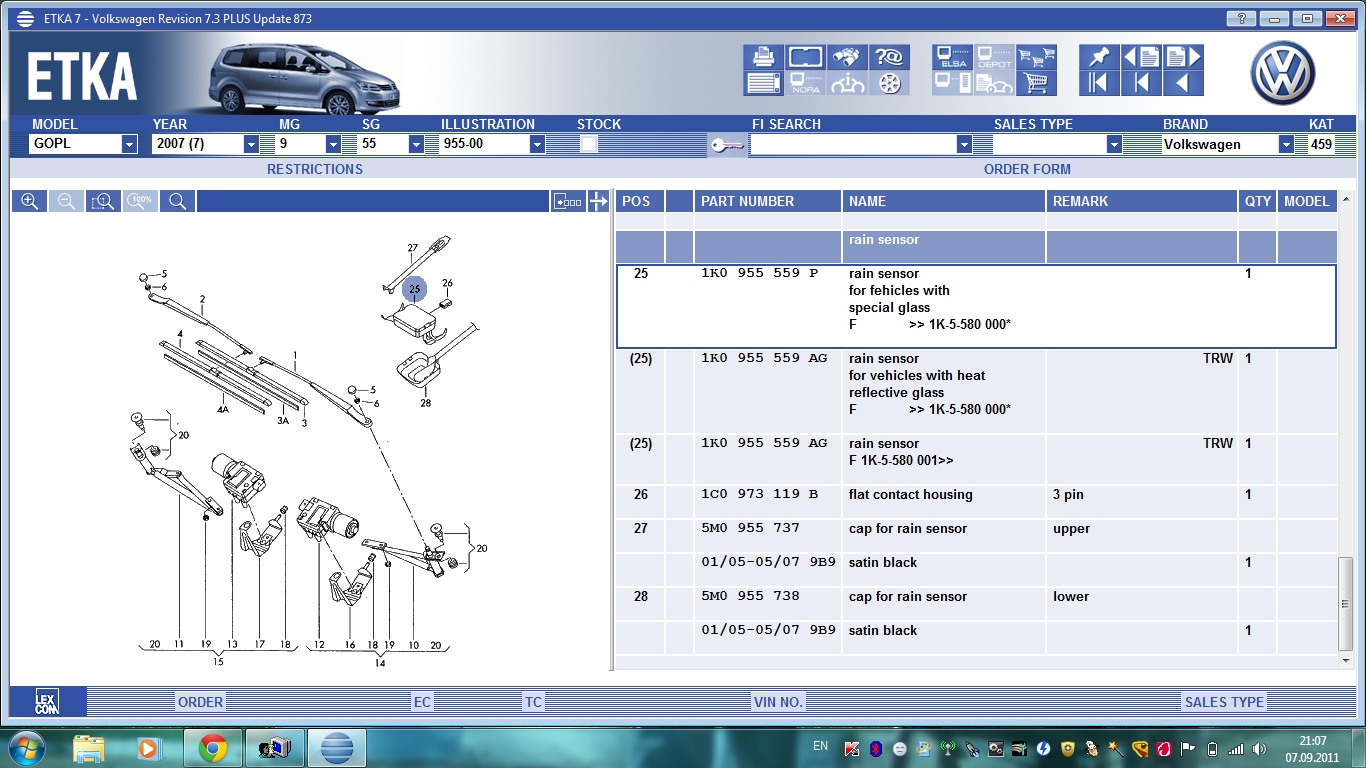
Task: Click the LEXCOM logo button
Action: tap(47, 702)
